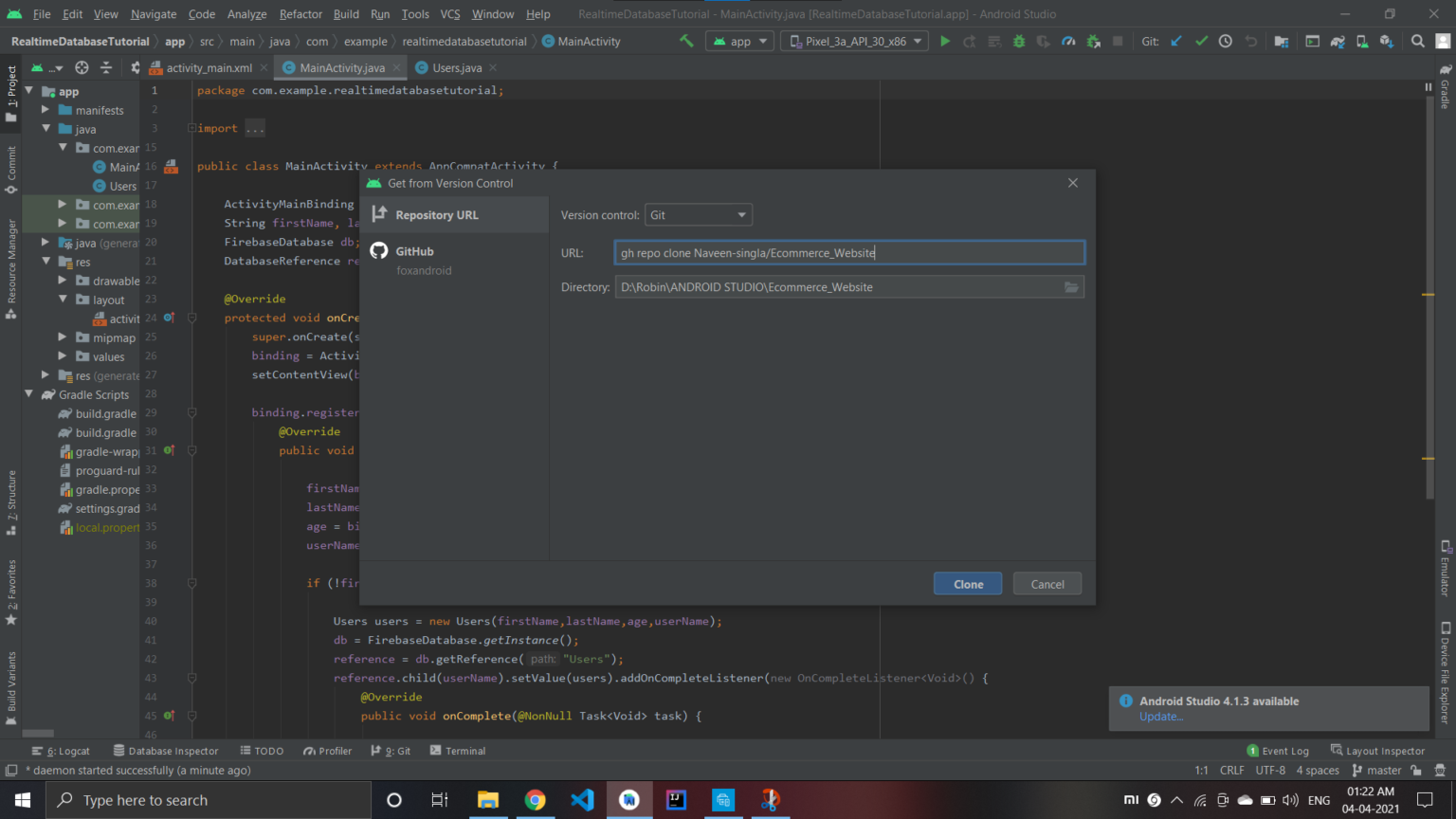This screenshot has height=819, width=1456.
Task: Open the Event Log
Action: click(x=1278, y=751)
